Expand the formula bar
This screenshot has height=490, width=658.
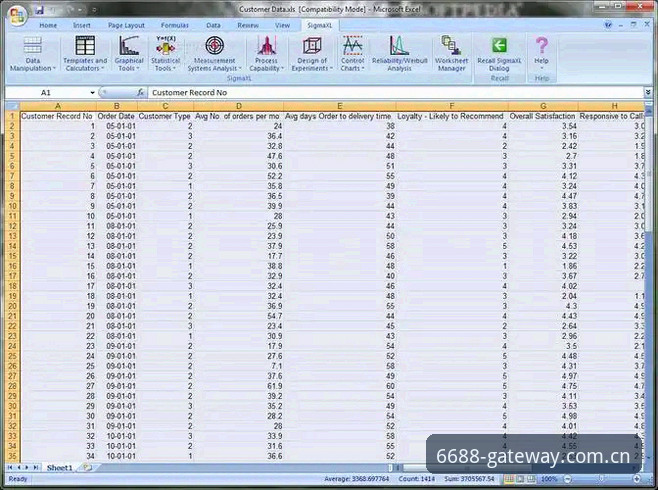coord(648,92)
